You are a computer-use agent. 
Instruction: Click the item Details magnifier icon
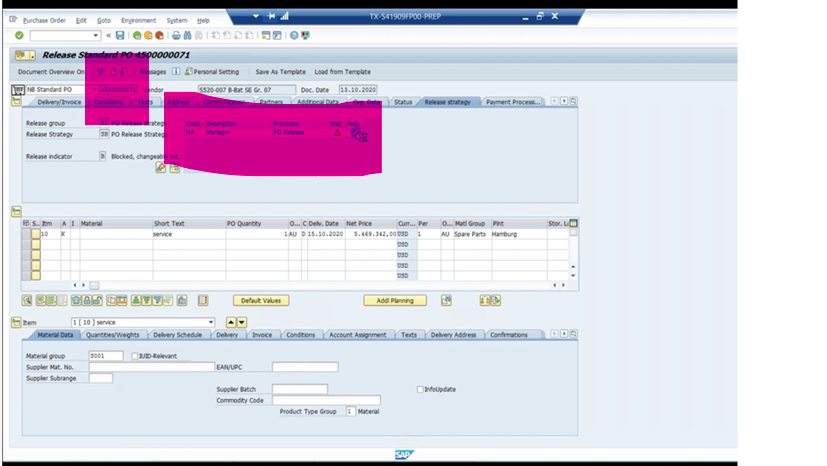[x=27, y=300]
